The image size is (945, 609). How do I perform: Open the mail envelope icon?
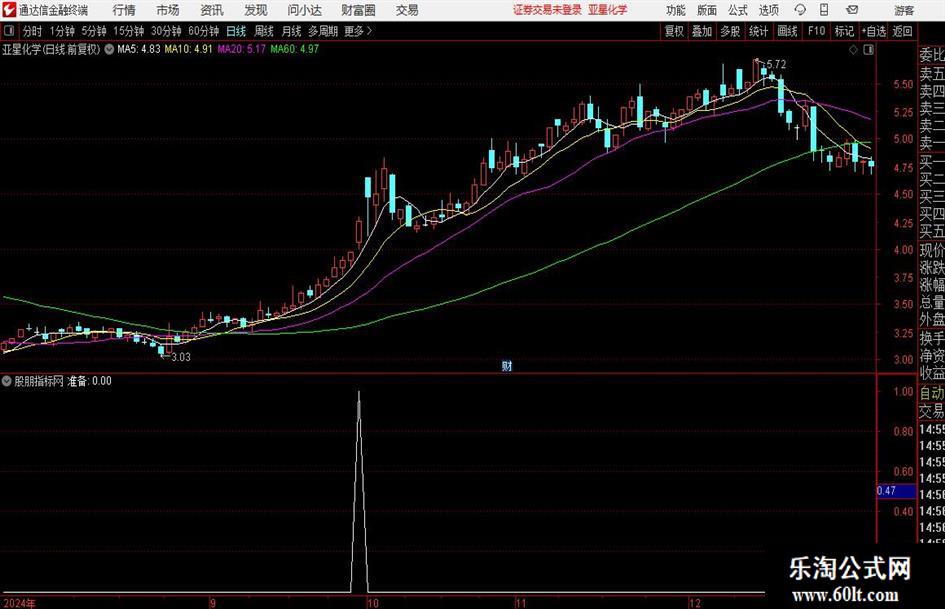[852, 10]
